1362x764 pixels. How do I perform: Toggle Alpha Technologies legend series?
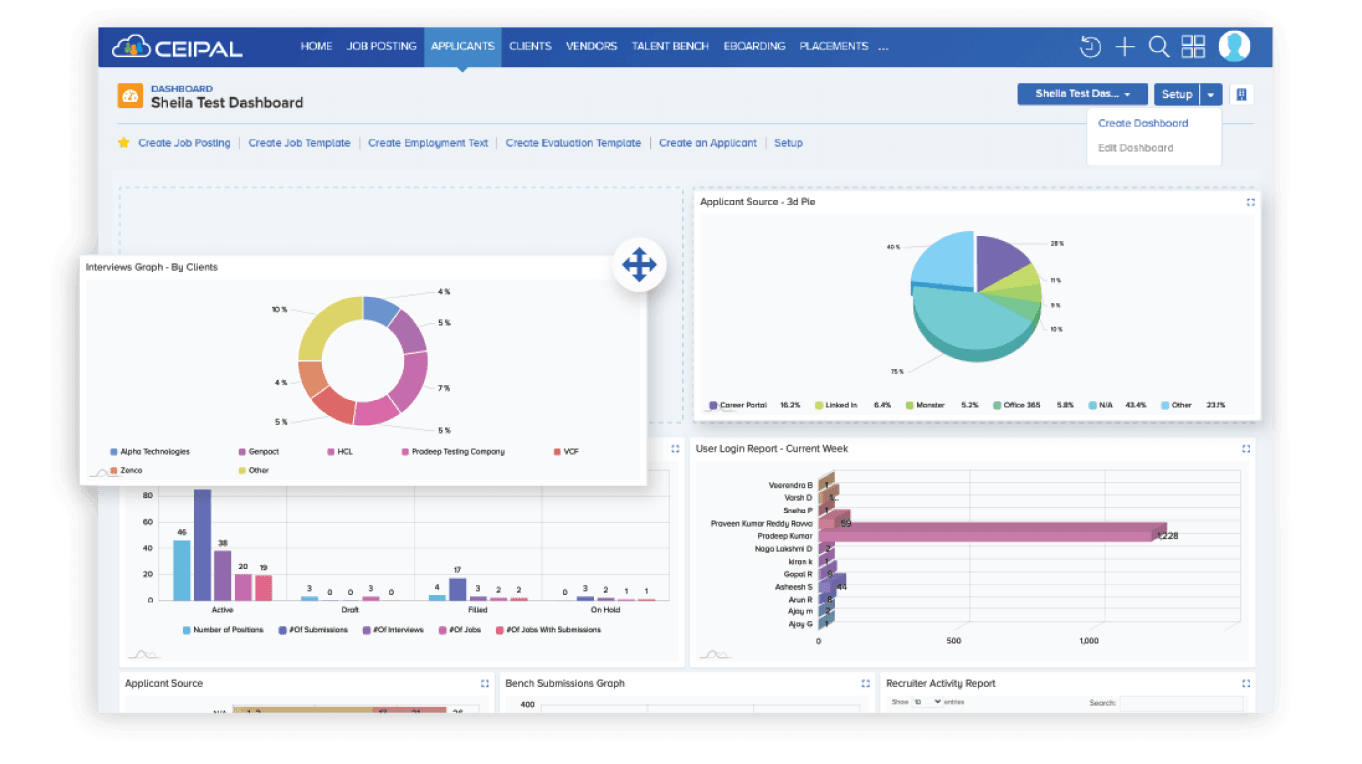(x=154, y=452)
